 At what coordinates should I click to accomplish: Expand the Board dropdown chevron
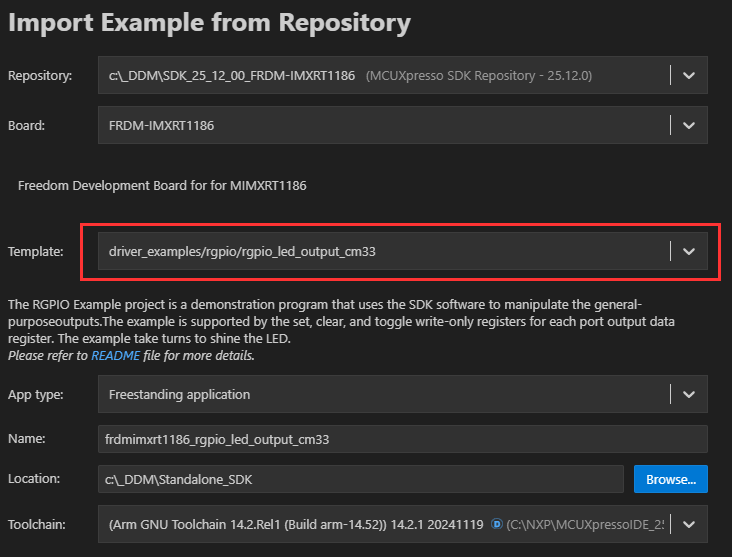tap(689, 125)
